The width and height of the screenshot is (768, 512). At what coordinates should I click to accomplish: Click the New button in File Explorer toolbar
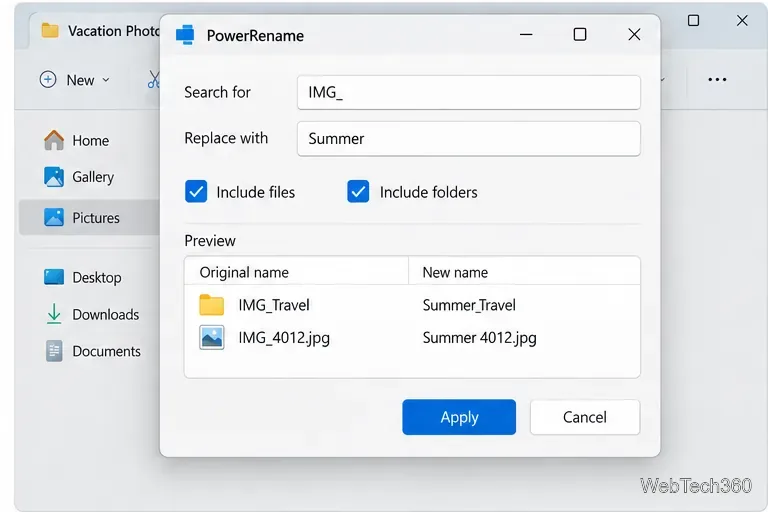(x=74, y=80)
